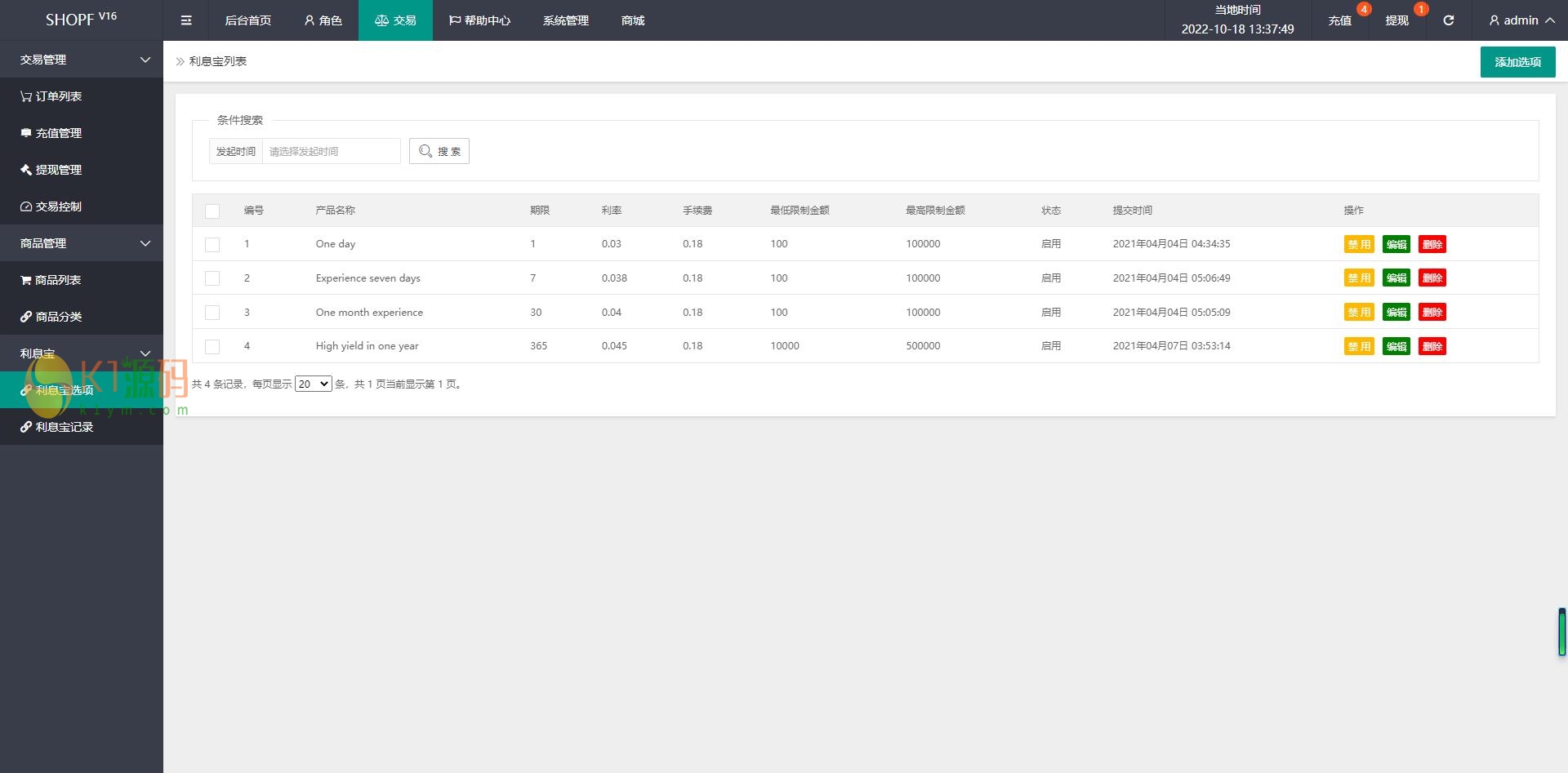The height and width of the screenshot is (773, 1568).
Task: Delete the Experience seven days product
Action: 1432,278
